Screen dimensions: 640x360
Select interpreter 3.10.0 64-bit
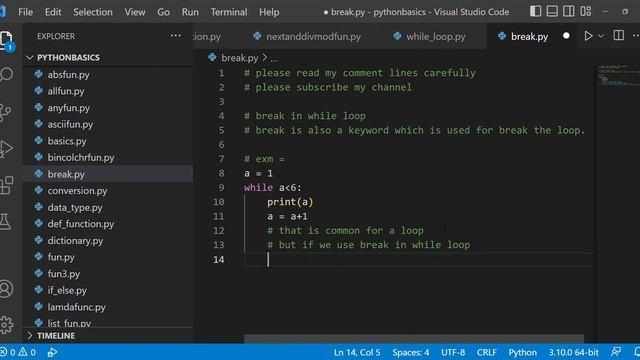pyautogui.click(x=573, y=352)
